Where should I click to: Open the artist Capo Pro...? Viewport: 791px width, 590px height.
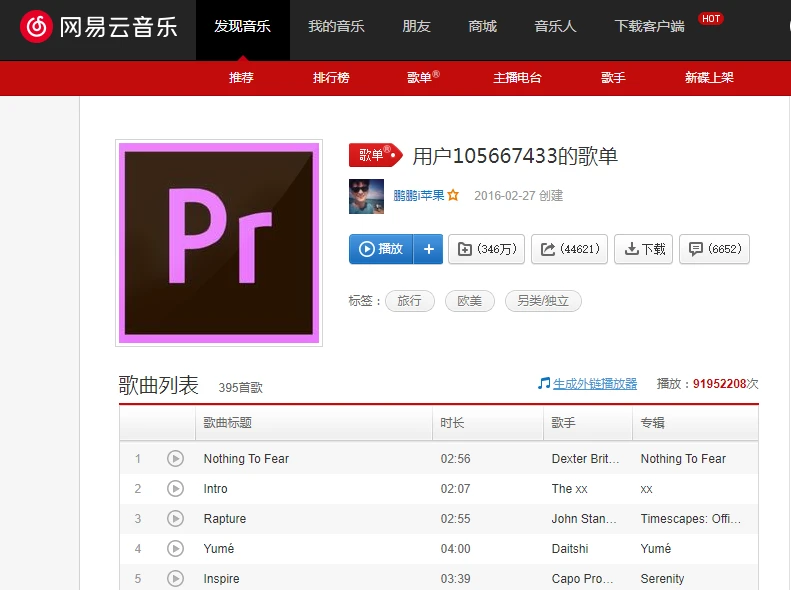583,578
